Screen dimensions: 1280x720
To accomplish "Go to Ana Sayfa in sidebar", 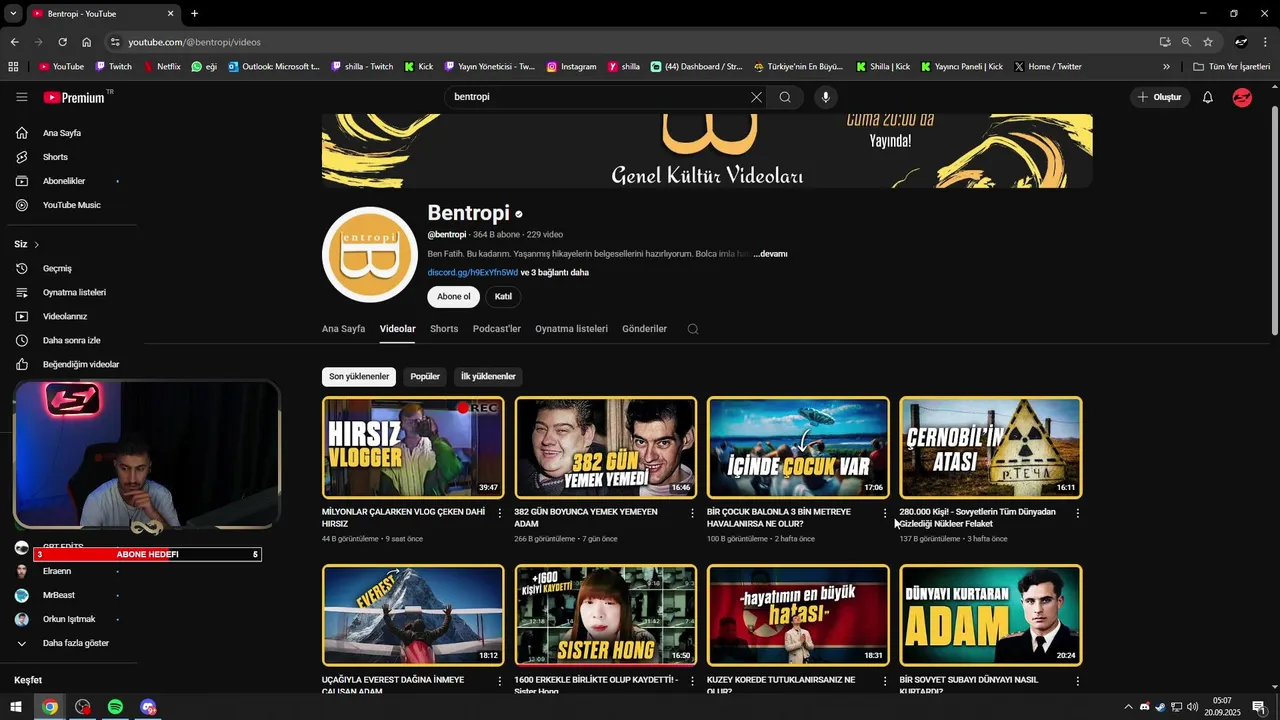I will click(x=62, y=133).
